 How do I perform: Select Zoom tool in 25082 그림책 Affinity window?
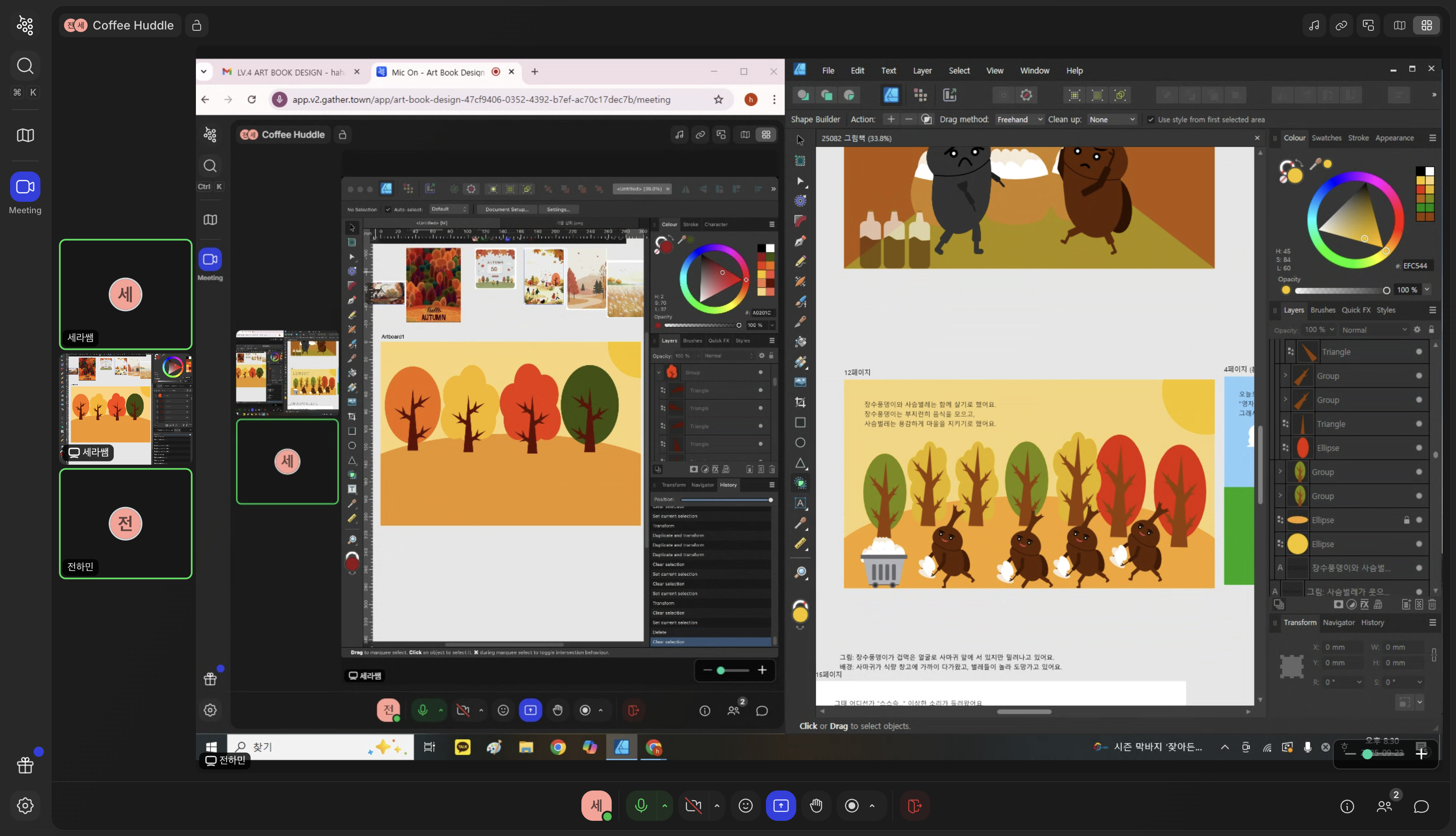click(x=800, y=573)
